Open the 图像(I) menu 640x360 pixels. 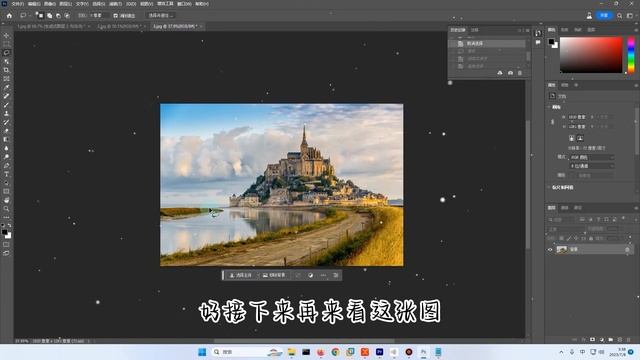point(50,4)
